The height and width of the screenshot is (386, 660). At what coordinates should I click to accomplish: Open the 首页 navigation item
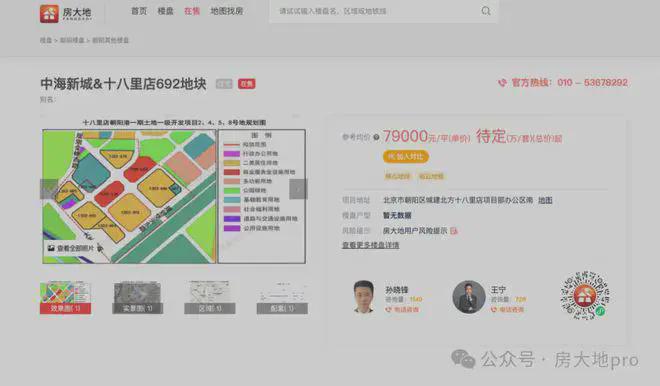[139, 11]
